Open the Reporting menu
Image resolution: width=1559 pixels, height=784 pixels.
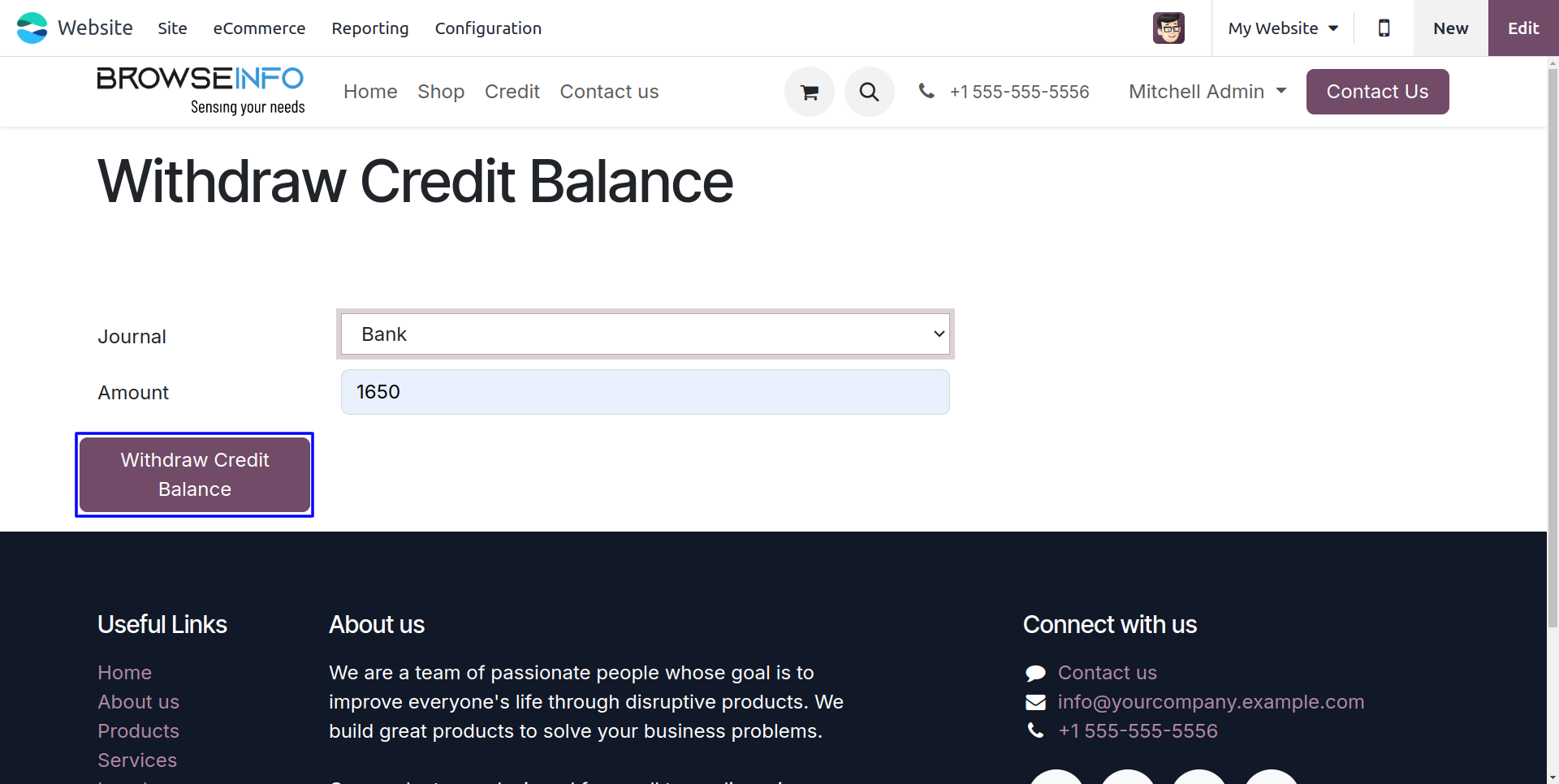coord(370,28)
